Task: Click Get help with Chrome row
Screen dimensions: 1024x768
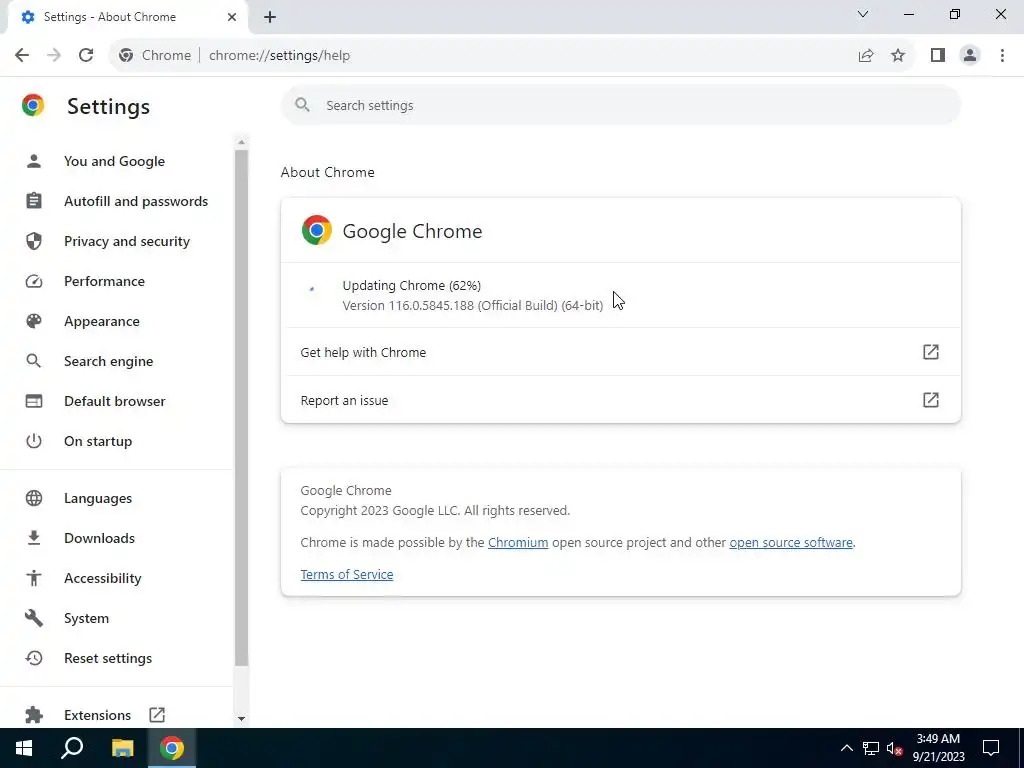Action: (620, 352)
